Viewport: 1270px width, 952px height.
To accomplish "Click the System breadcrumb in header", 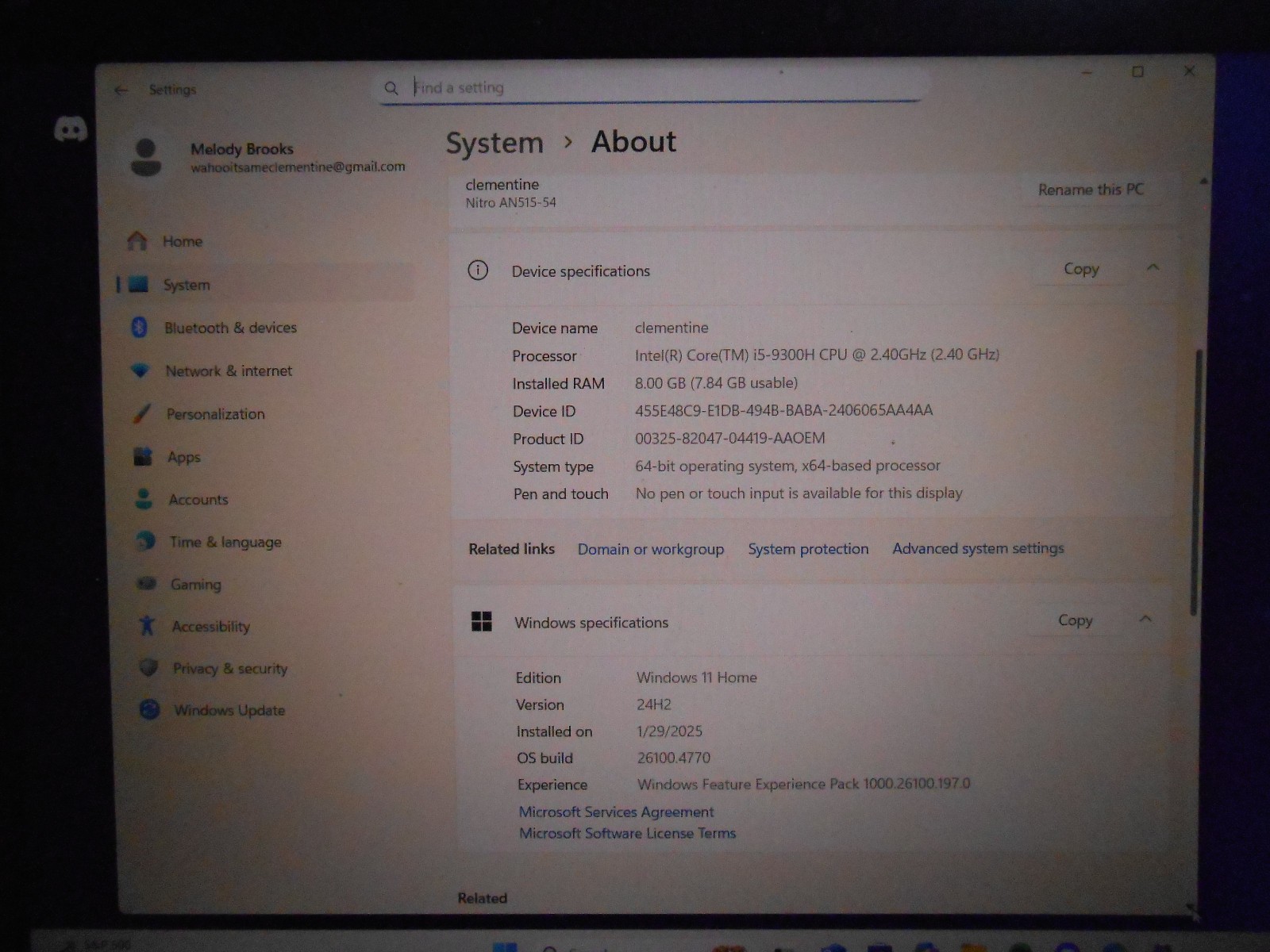I will (495, 144).
